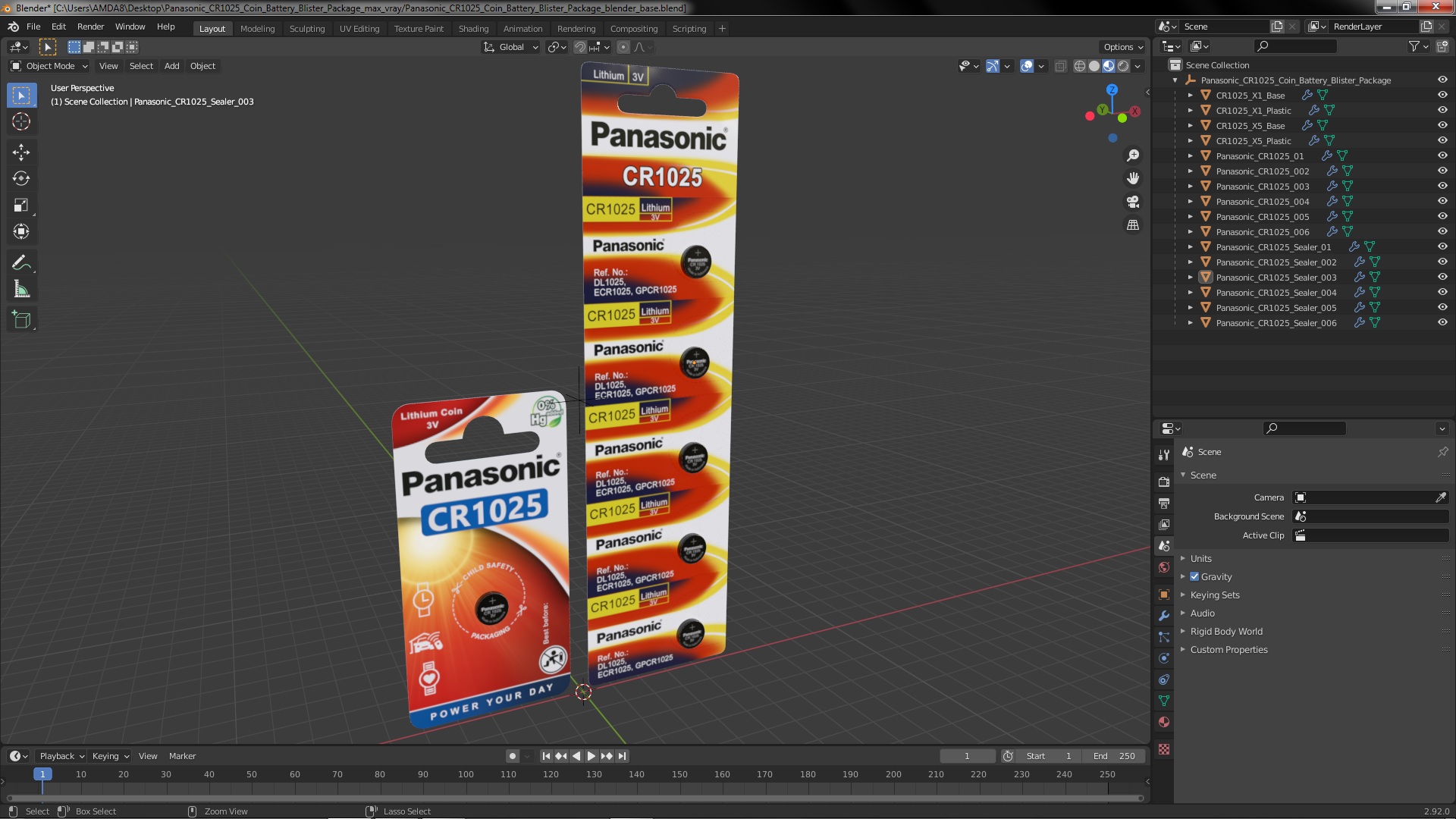
Task: Expand the Units panel
Action: [x=1200, y=559]
